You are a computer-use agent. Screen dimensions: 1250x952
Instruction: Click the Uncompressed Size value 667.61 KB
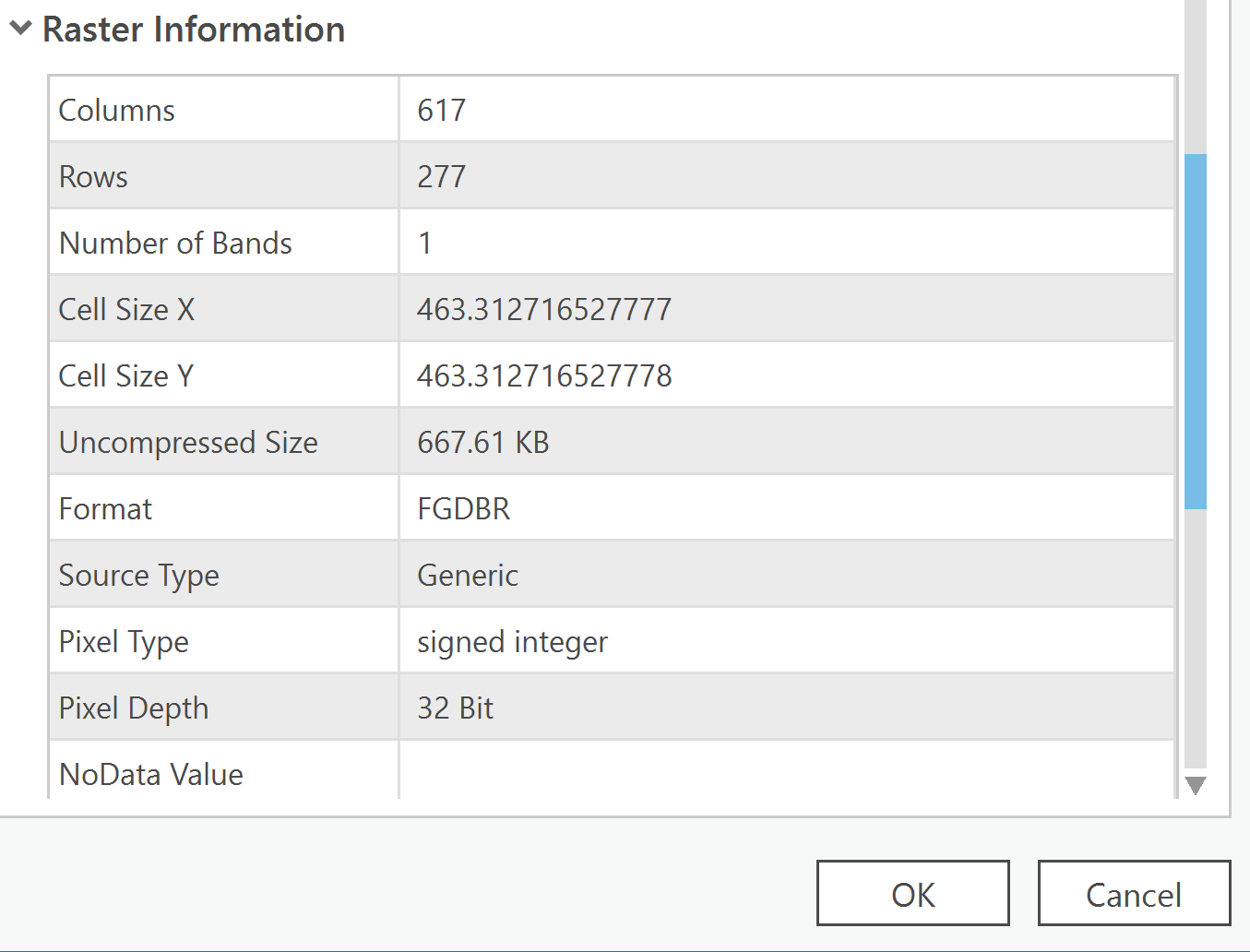[483, 443]
